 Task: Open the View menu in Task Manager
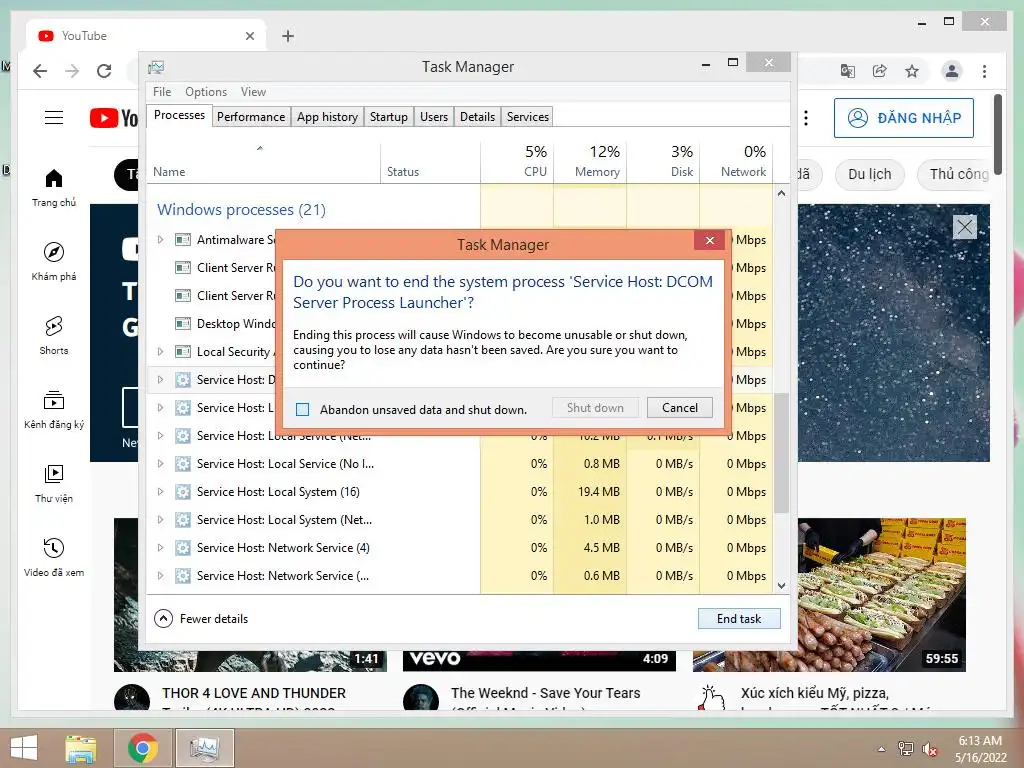253,92
